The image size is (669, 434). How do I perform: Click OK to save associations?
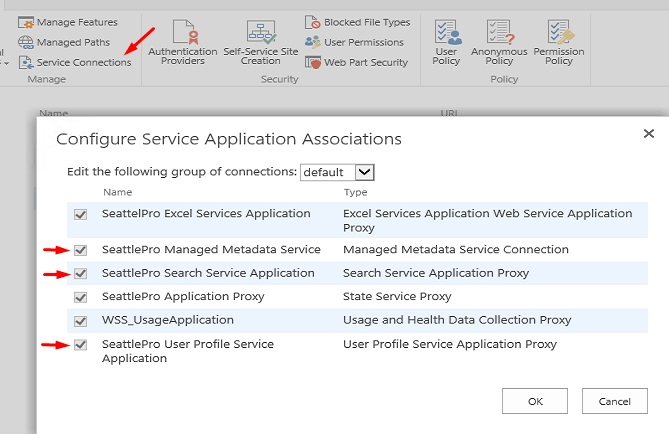(535, 401)
